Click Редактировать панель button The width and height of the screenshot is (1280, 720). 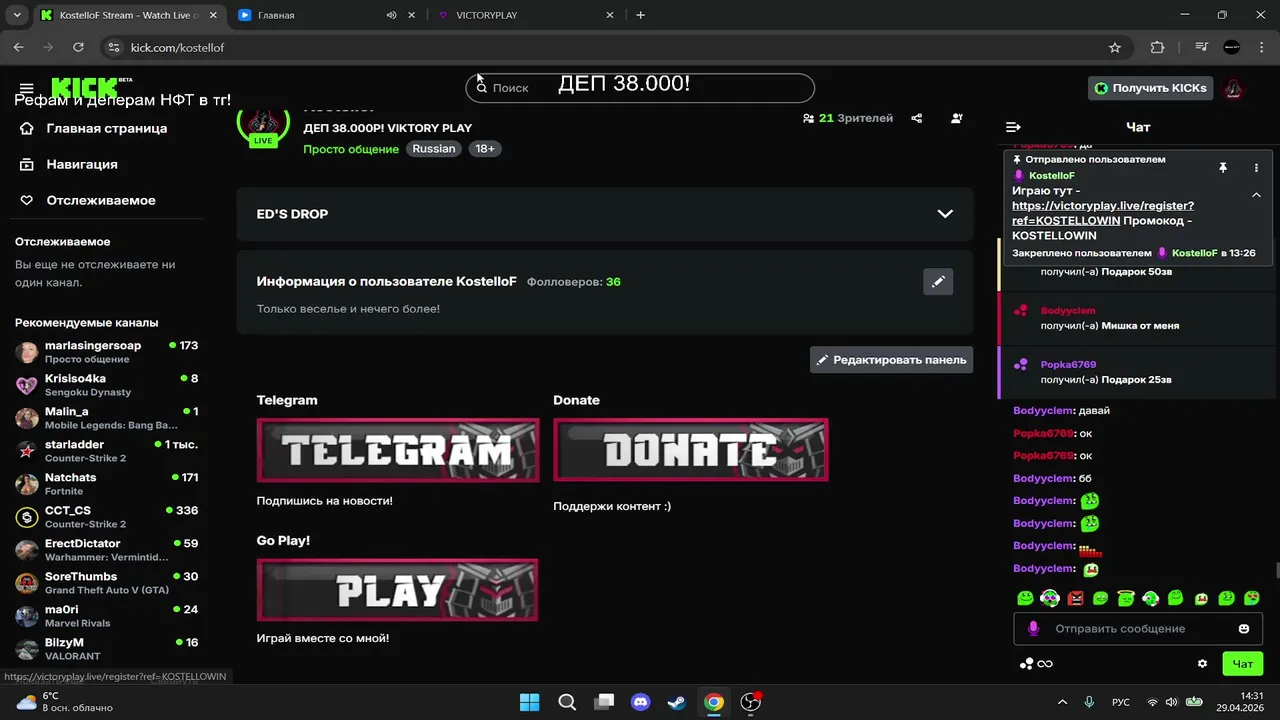pos(891,360)
